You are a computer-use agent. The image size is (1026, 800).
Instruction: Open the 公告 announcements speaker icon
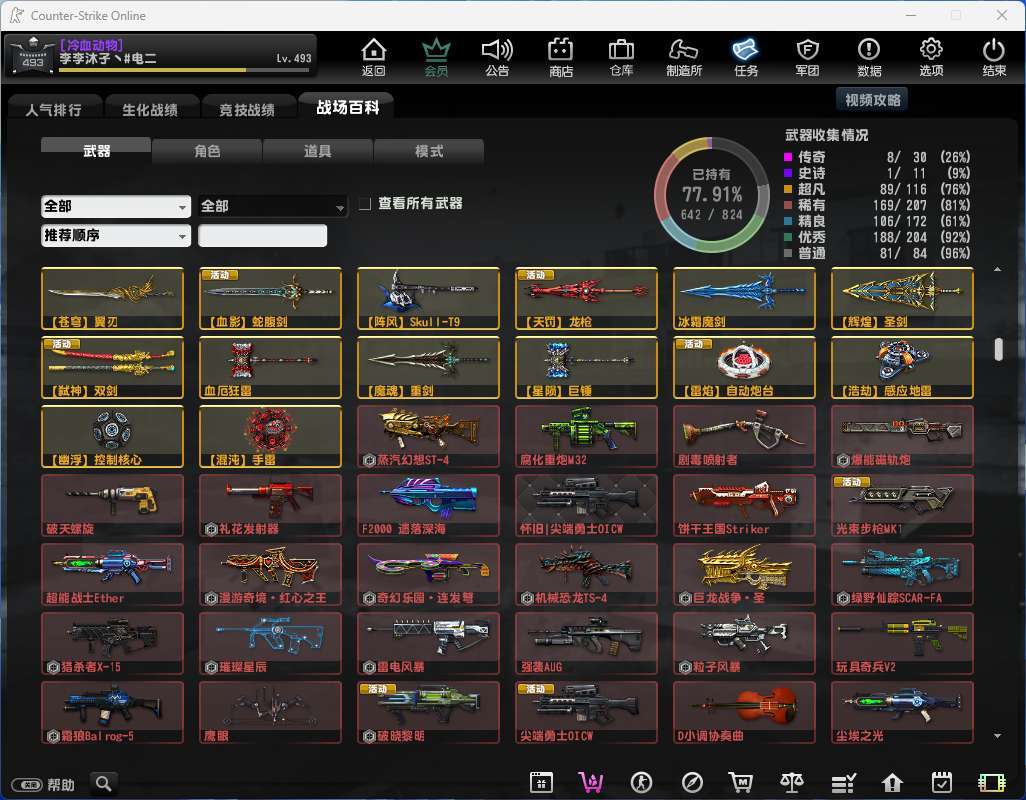497,57
